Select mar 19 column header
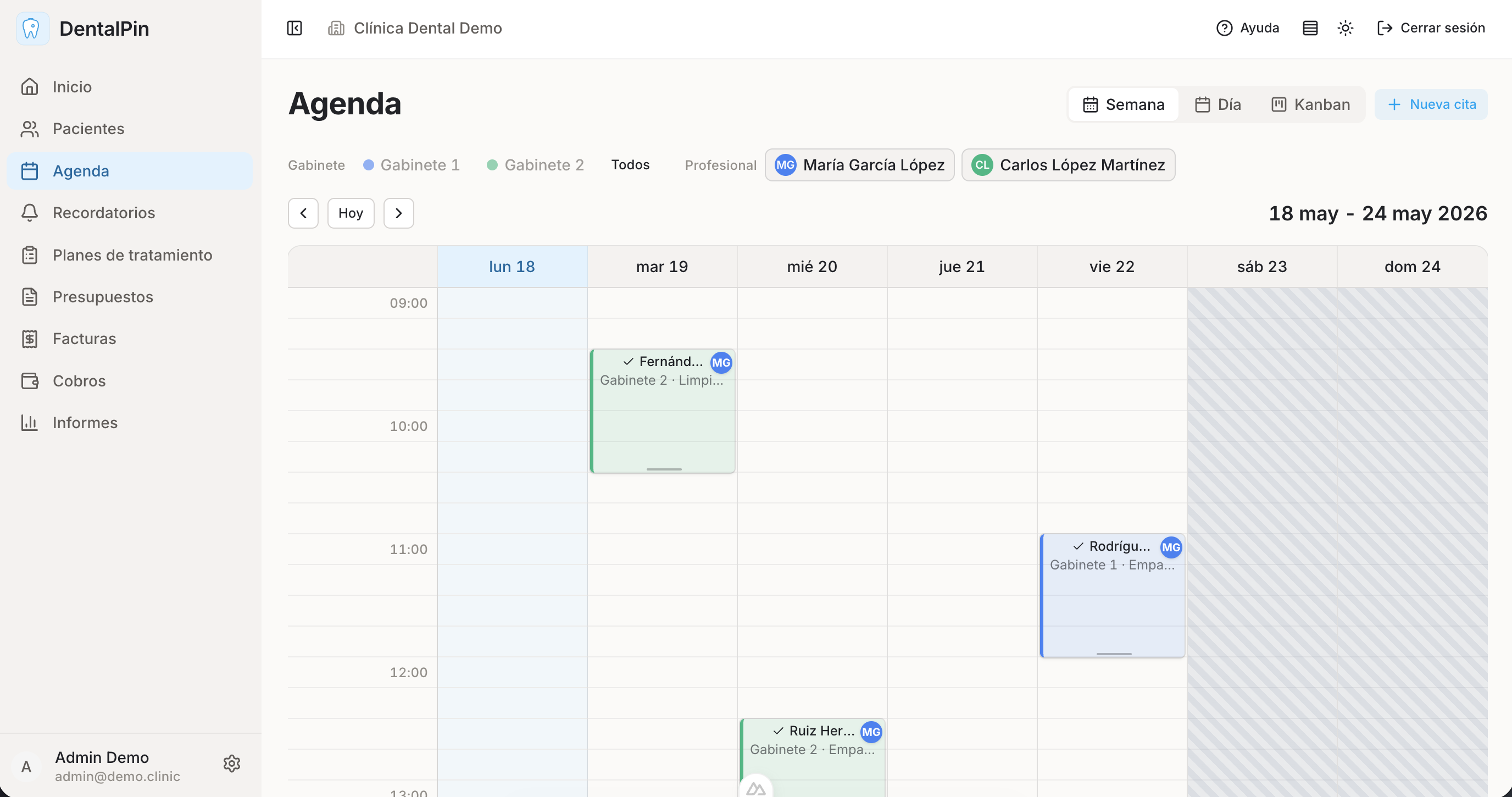Image resolution: width=1512 pixels, height=797 pixels. pyautogui.click(x=662, y=267)
